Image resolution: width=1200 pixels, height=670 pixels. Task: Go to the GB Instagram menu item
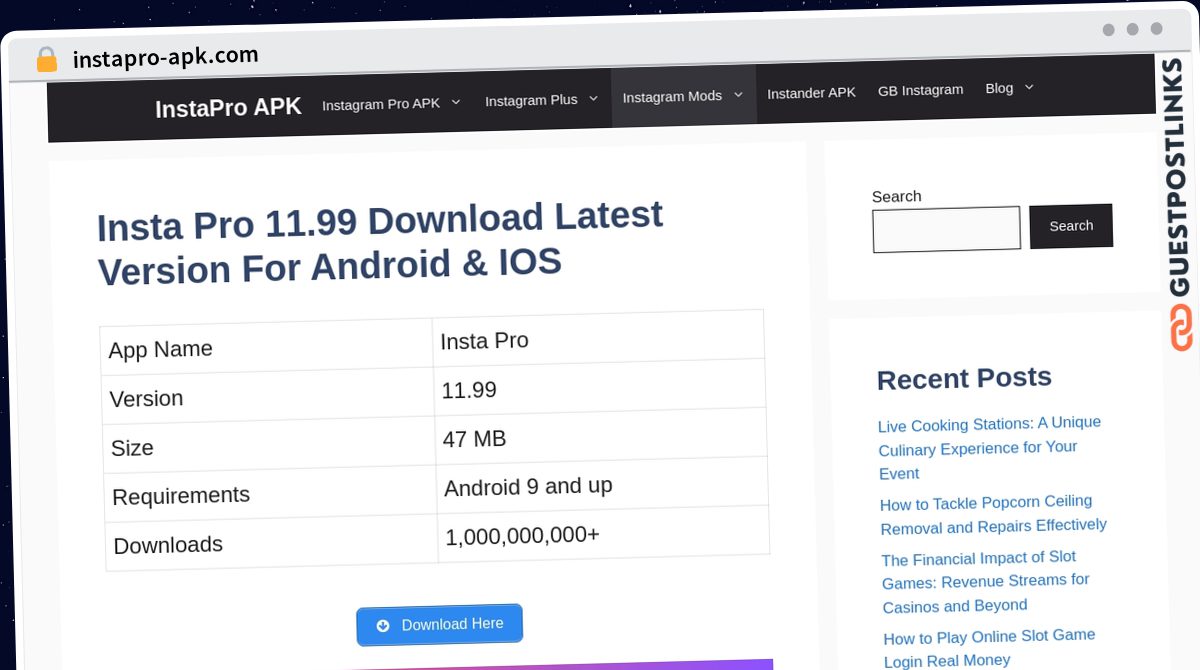point(920,90)
